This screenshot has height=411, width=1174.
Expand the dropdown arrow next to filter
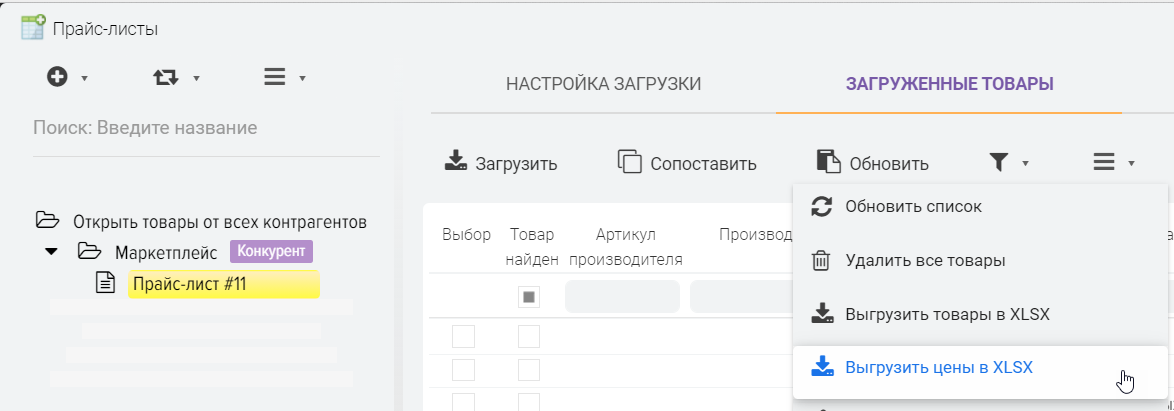[x=1025, y=164]
